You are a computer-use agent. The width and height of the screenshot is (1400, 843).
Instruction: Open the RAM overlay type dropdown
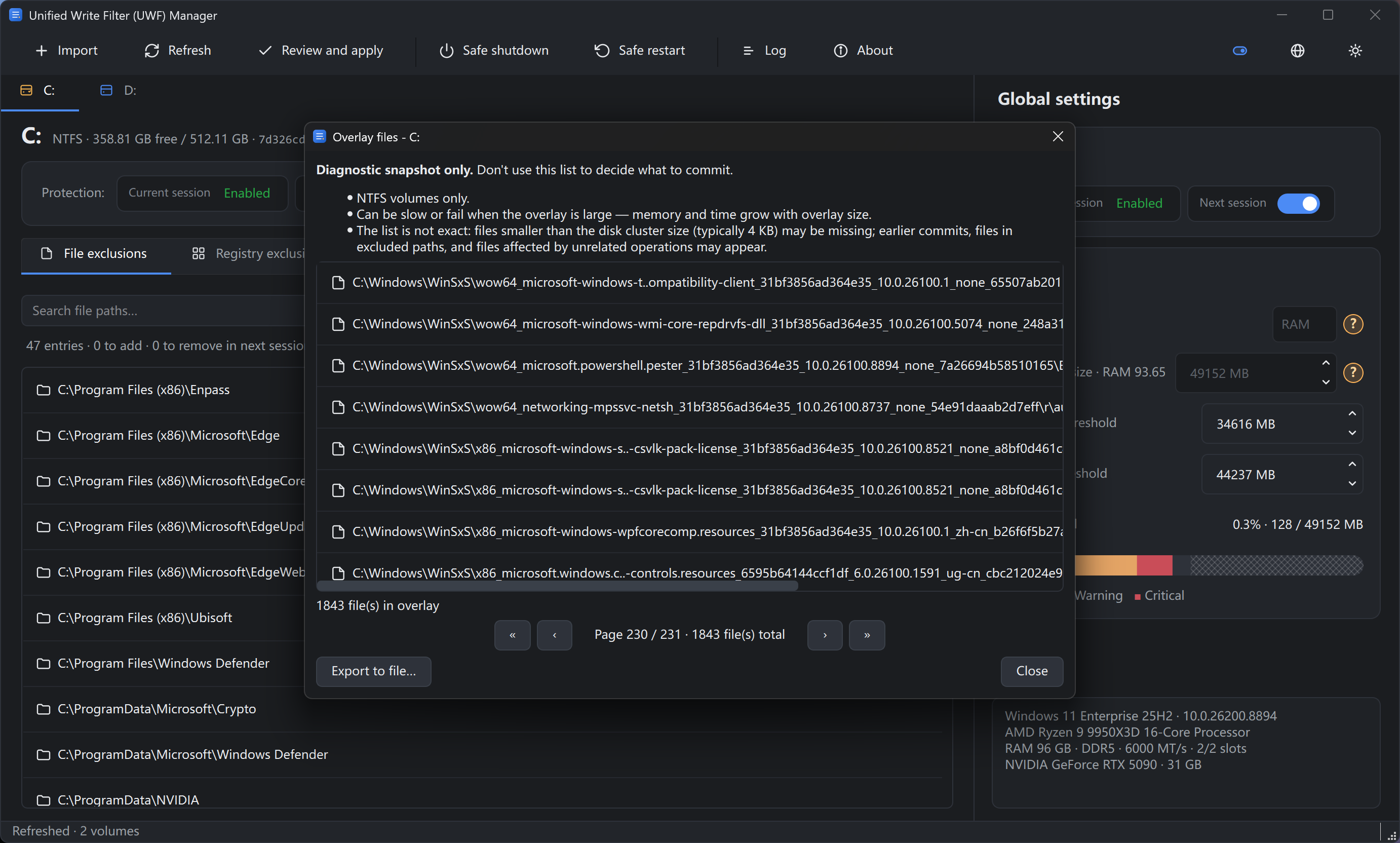point(1304,324)
